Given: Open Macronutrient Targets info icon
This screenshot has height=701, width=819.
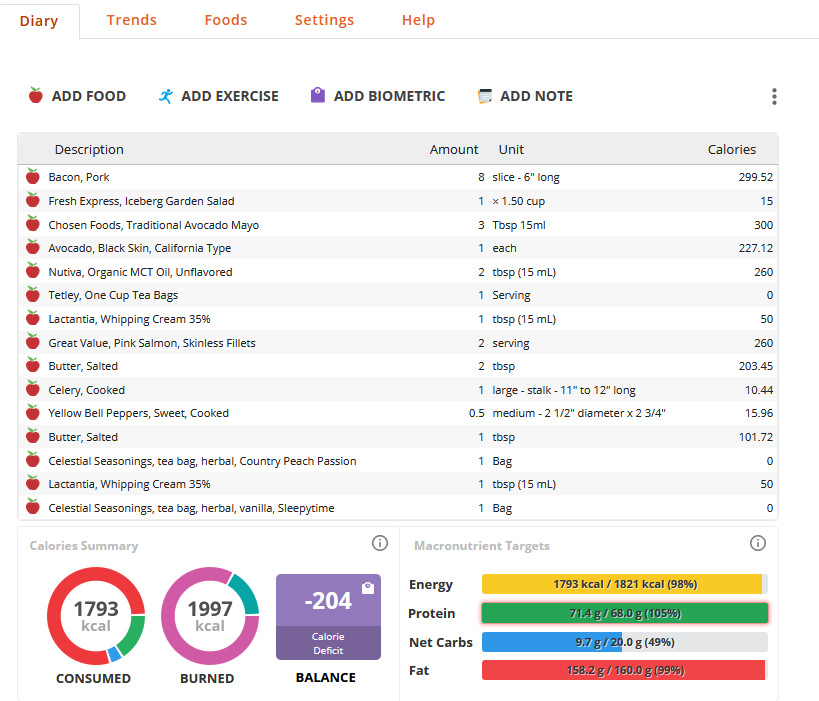Looking at the screenshot, I should tap(758, 543).
